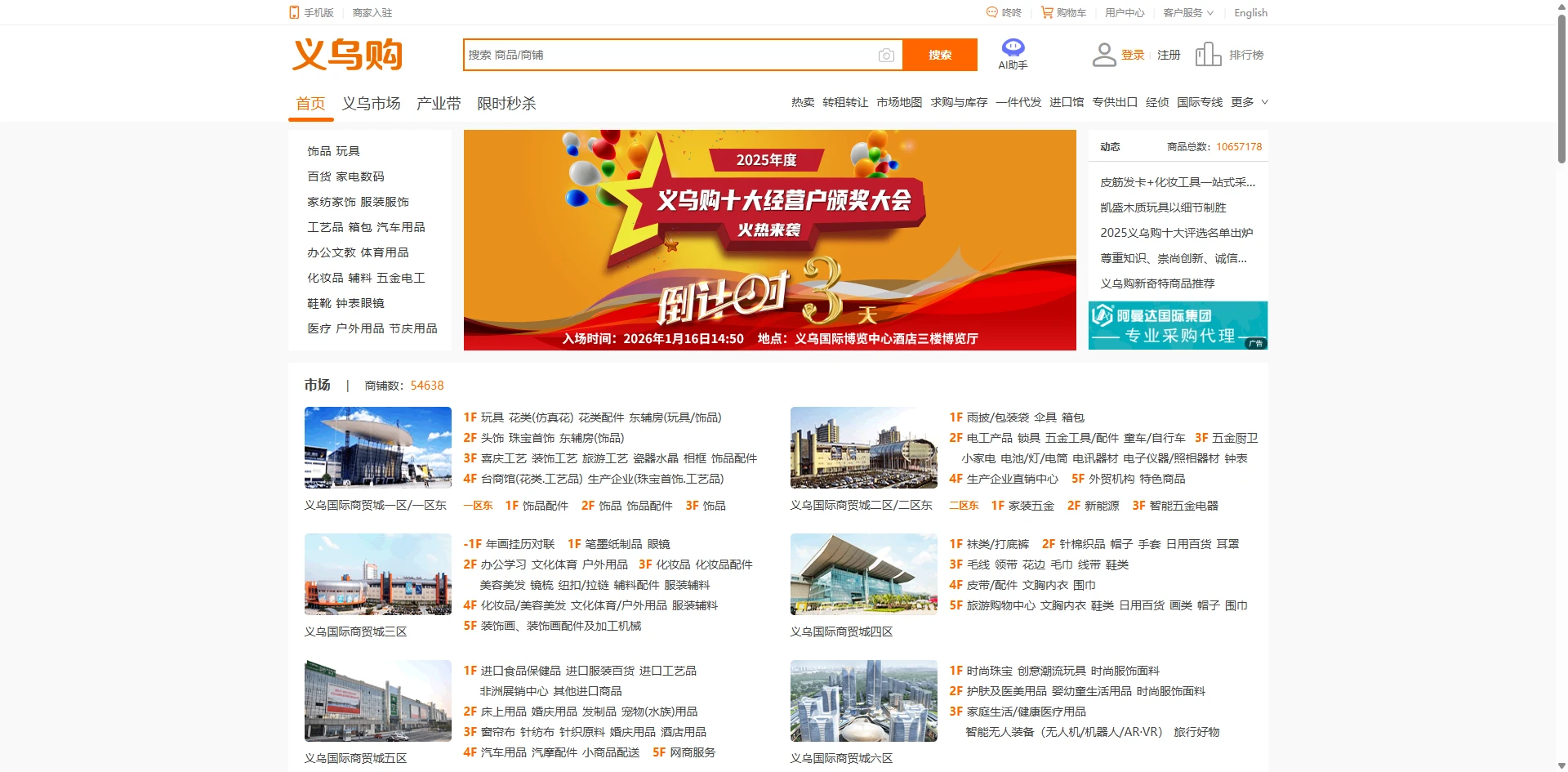The height and width of the screenshot is (772, 1568).
Task: Click the 注册 register link
Action: coord(1169,55)
